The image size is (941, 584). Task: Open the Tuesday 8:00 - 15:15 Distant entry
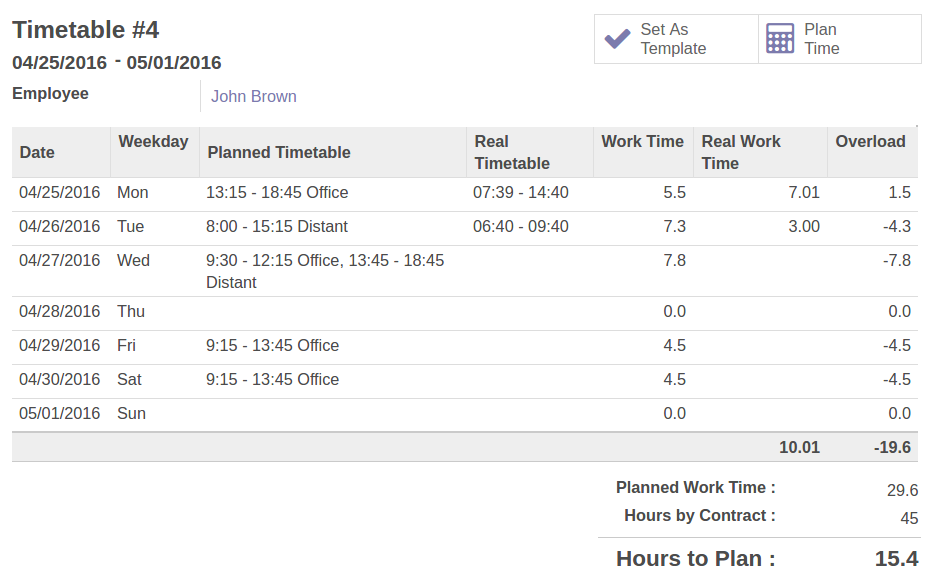pyautogui.click(x=277, y=227)
